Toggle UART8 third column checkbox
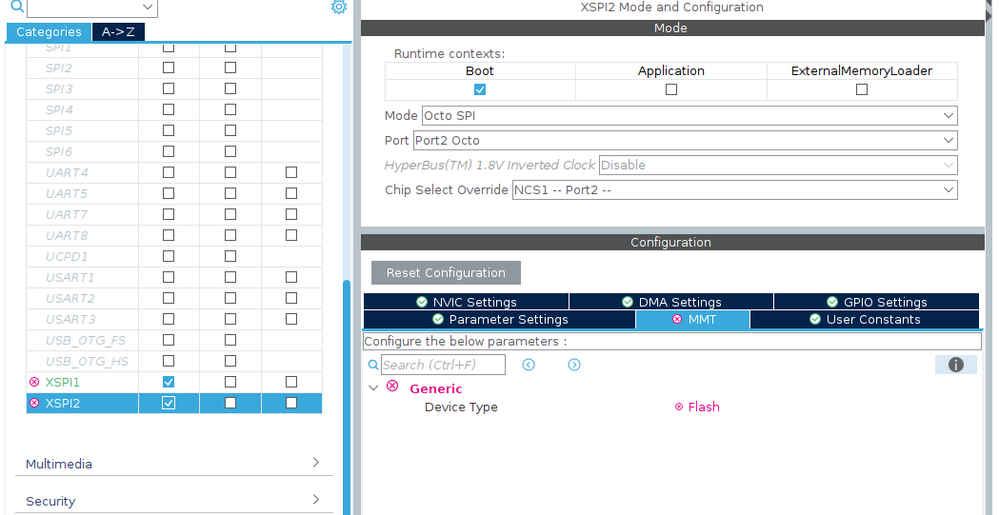The image size is (999, 515). tap(291, 235)
